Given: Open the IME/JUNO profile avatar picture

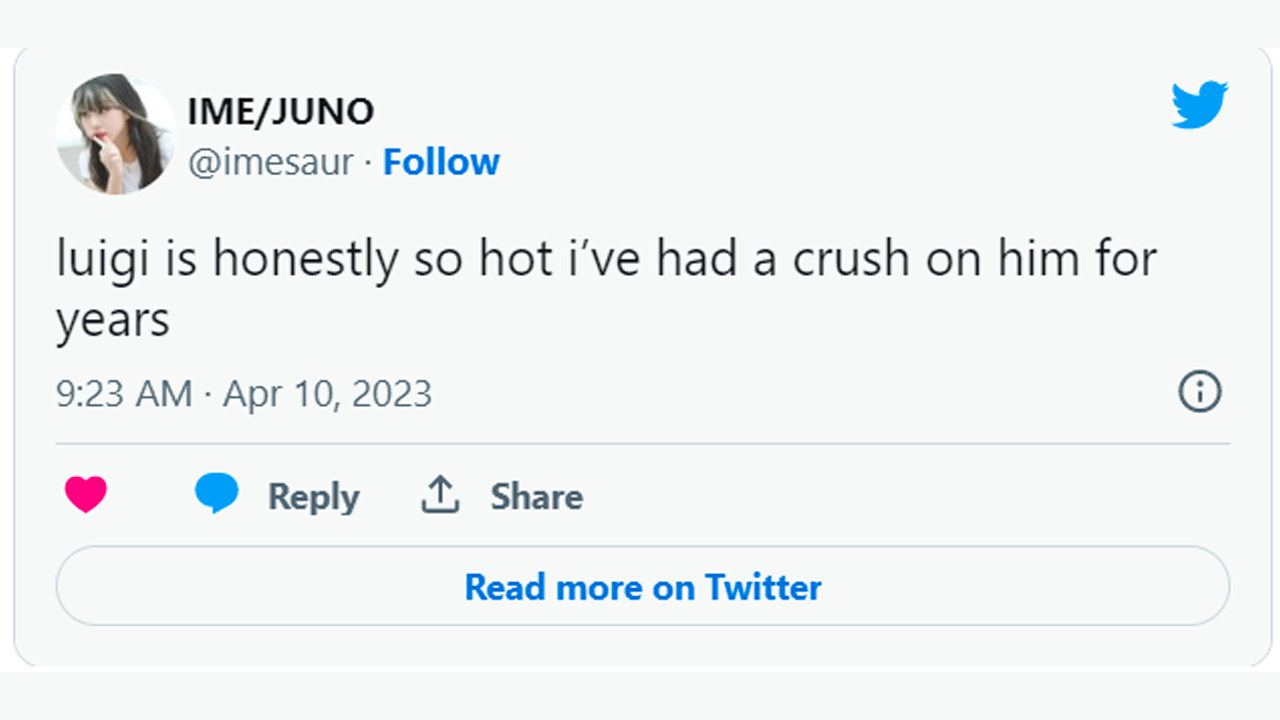Looking at the screenshot, I should point(115,133).
